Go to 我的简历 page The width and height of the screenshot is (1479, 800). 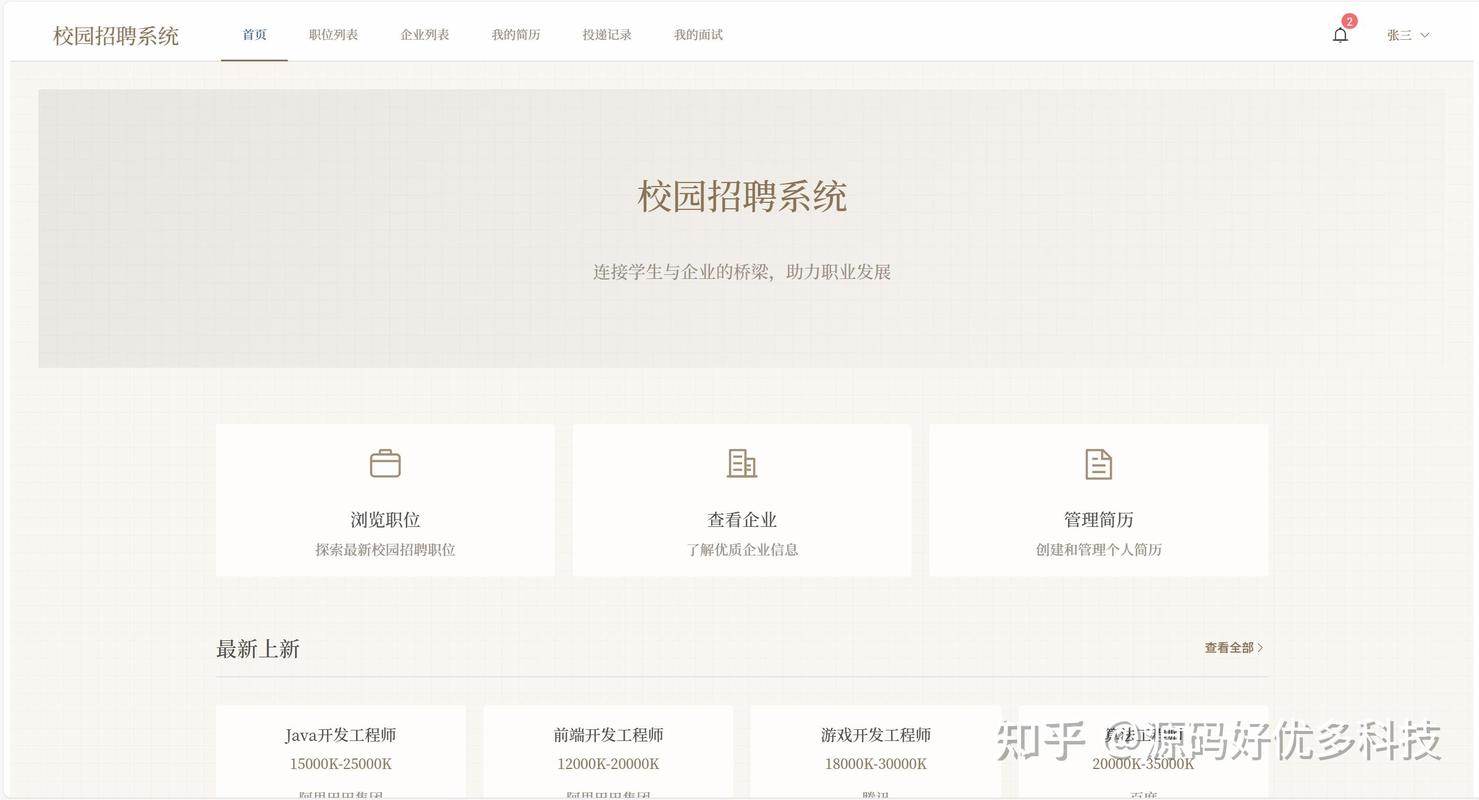[516, 35]
